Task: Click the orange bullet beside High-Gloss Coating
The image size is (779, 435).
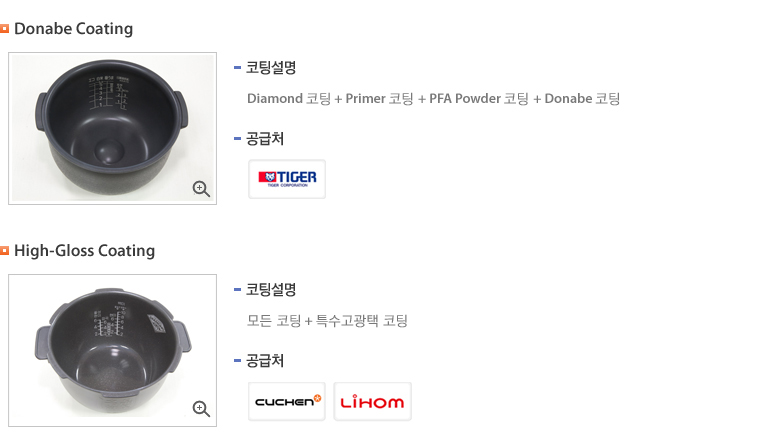Action: point(5,251)
